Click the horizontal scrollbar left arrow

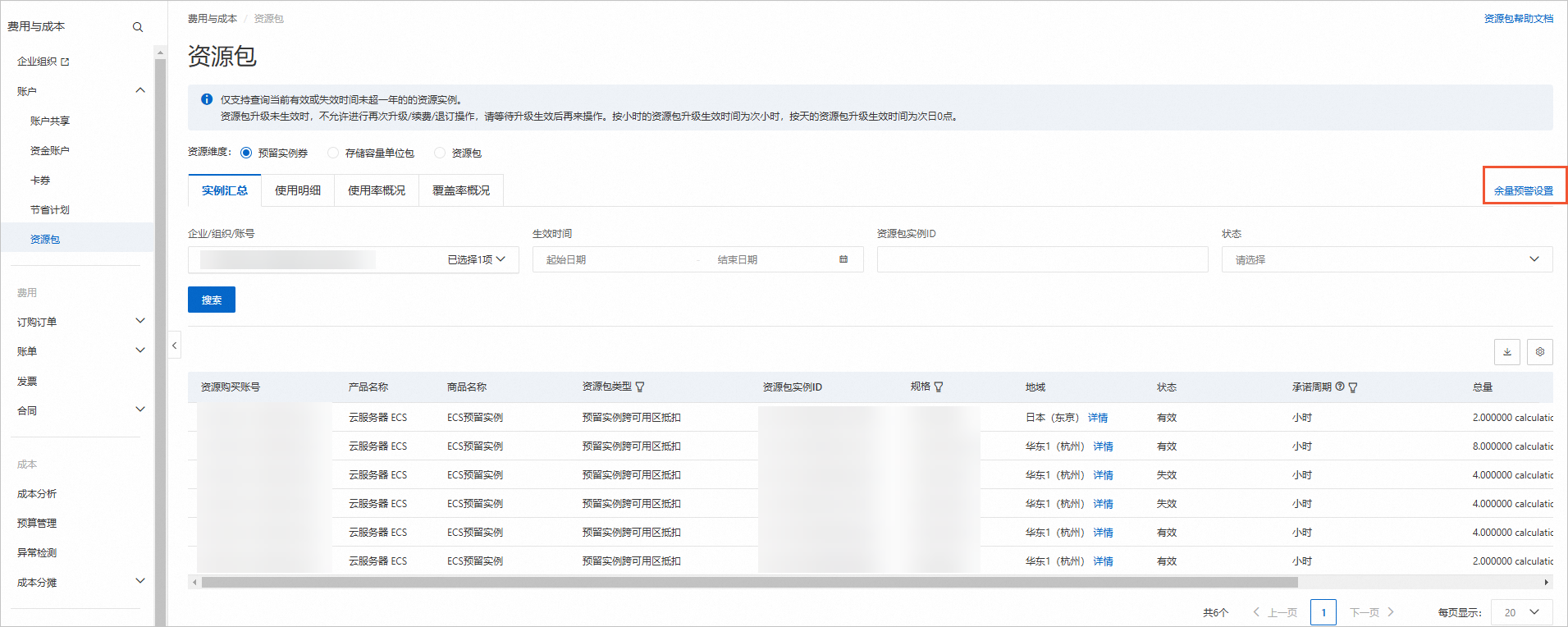coord(194,583)
